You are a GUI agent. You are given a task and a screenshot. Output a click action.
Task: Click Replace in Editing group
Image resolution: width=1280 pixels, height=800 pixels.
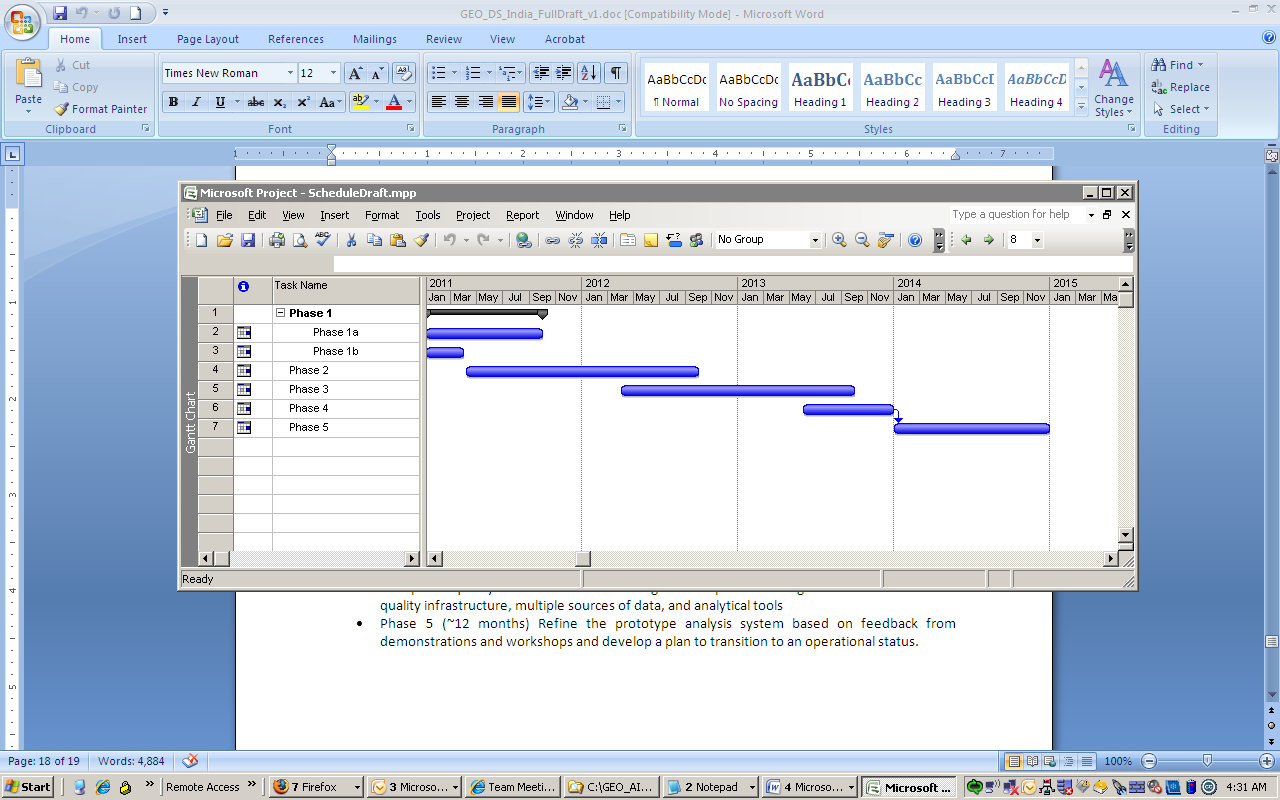point(1180,87)
